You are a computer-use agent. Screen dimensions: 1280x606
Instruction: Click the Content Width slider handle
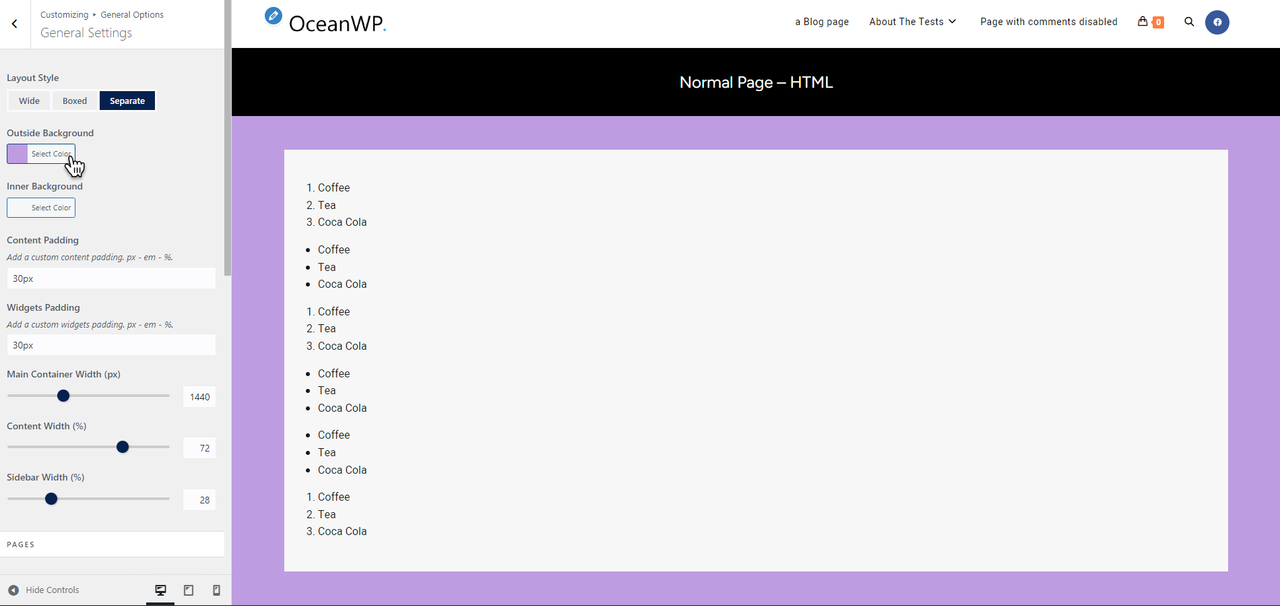(x=123, y=447)
